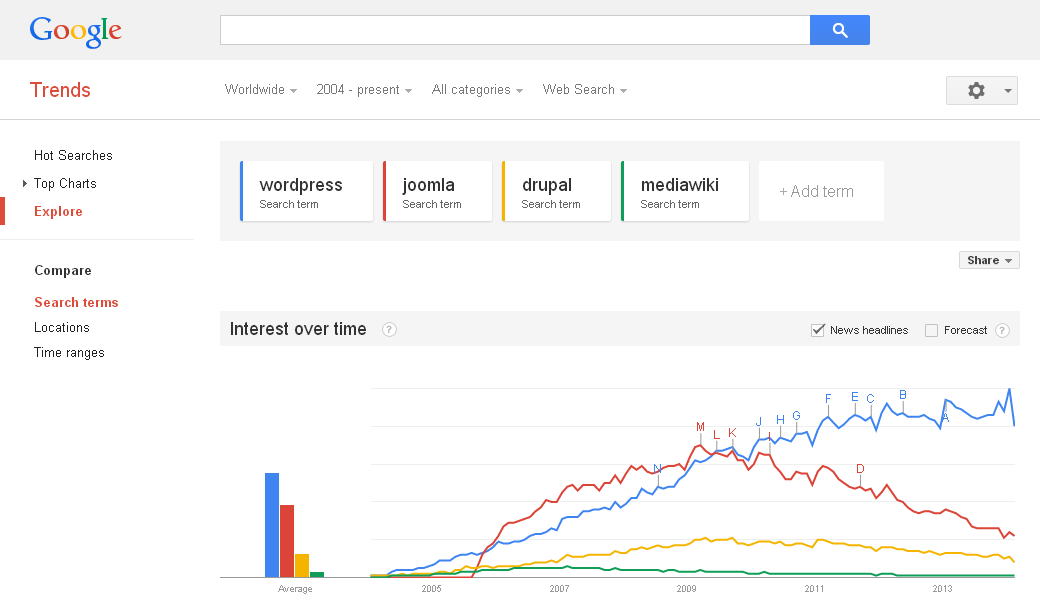Open the Hot Searches menu item
The width and height of the screenshot is (1040, 602).
[x=73, y=155]
